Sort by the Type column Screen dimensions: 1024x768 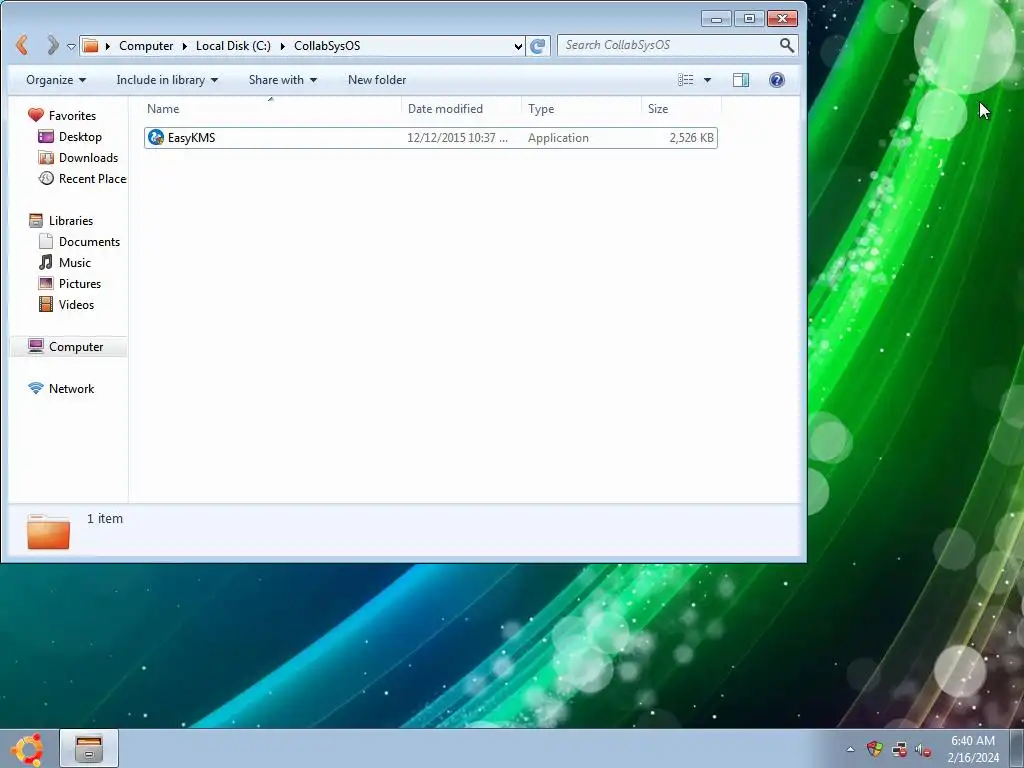point(581,108)
